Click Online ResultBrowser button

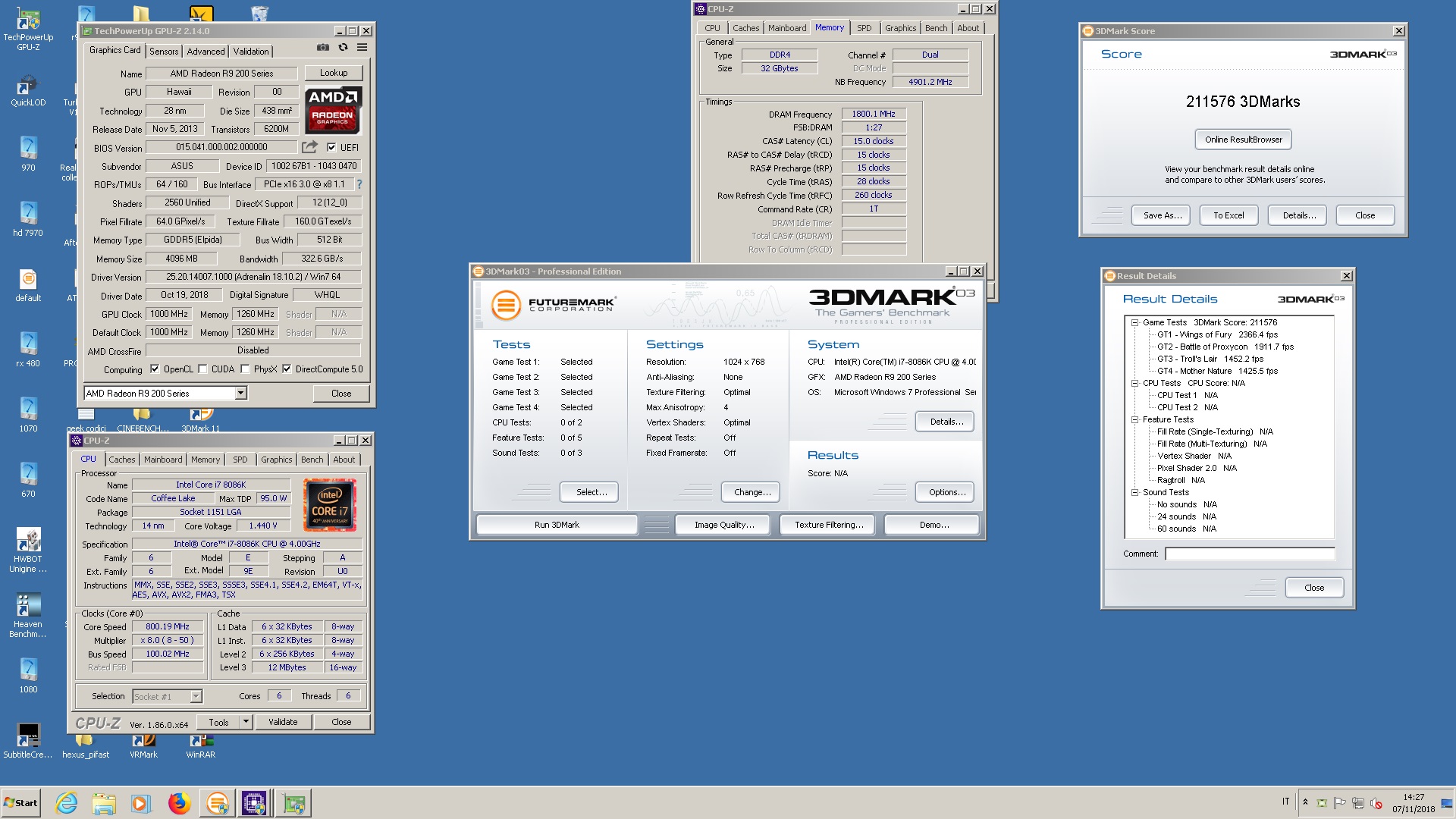(1244, 140)
